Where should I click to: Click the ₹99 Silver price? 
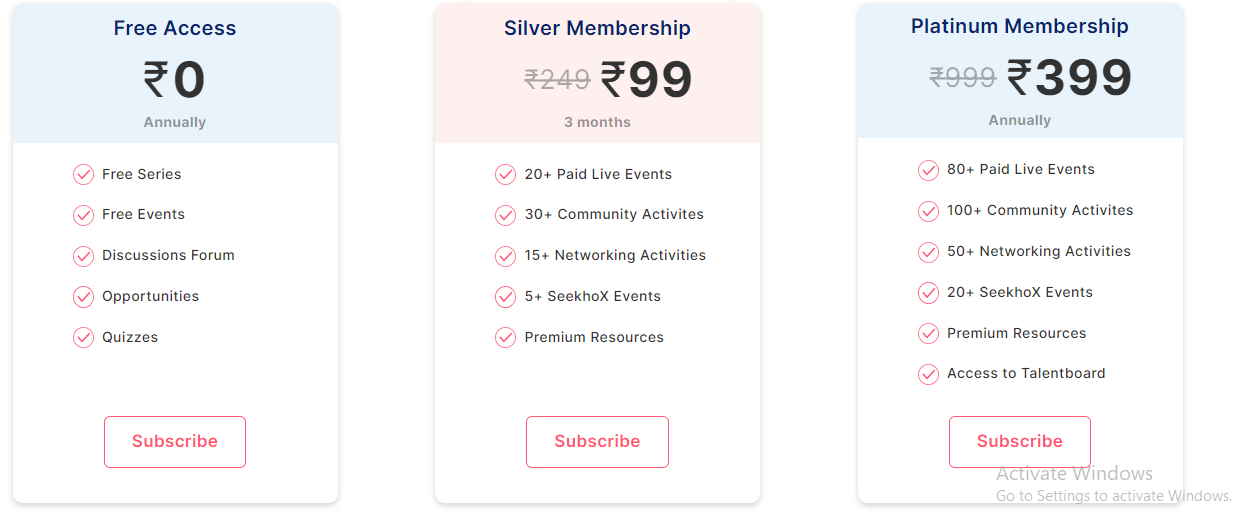click(x=646, y=80)
